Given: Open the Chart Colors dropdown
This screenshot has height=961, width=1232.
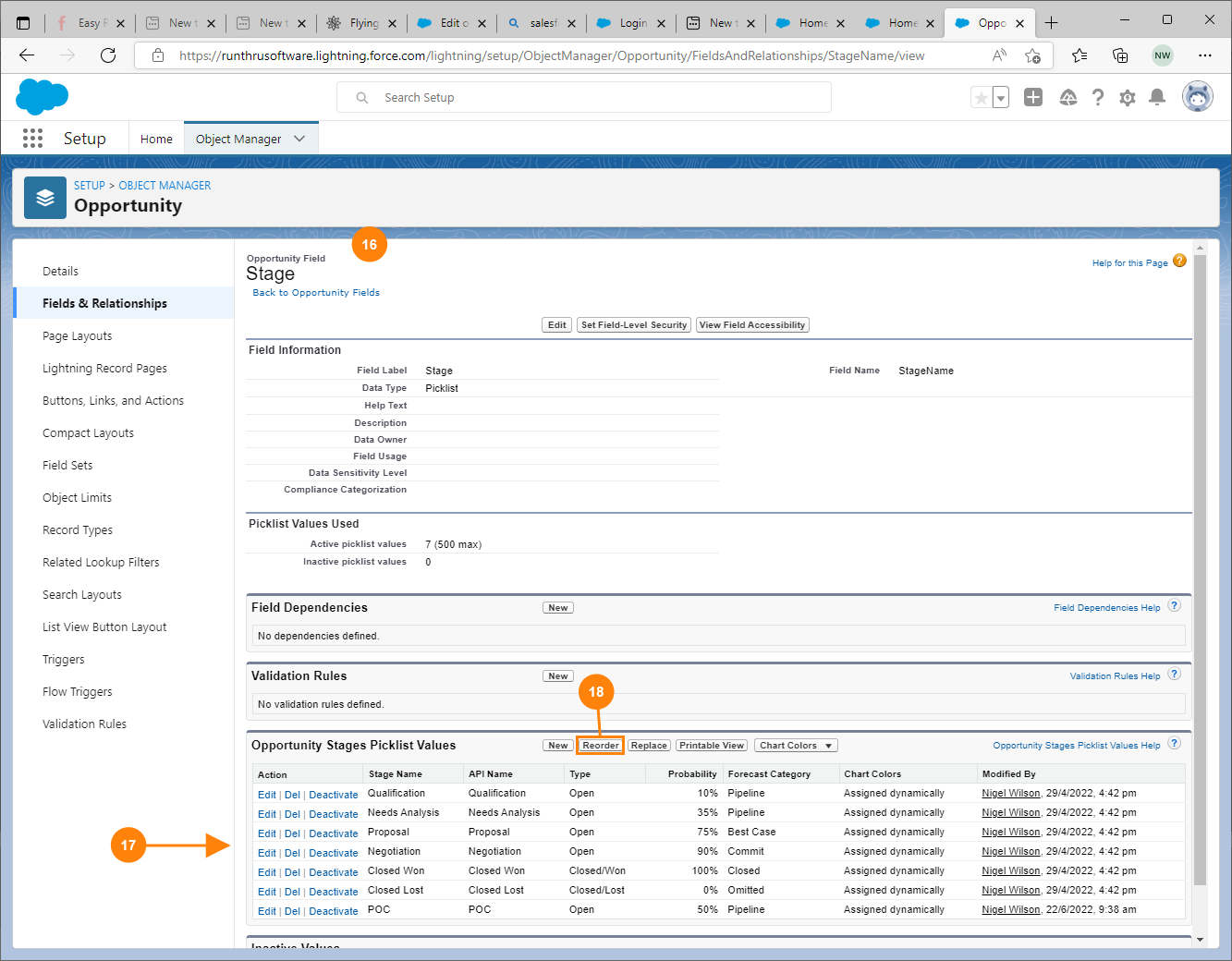Looking at the screenshot, I should tap(796, 746).
